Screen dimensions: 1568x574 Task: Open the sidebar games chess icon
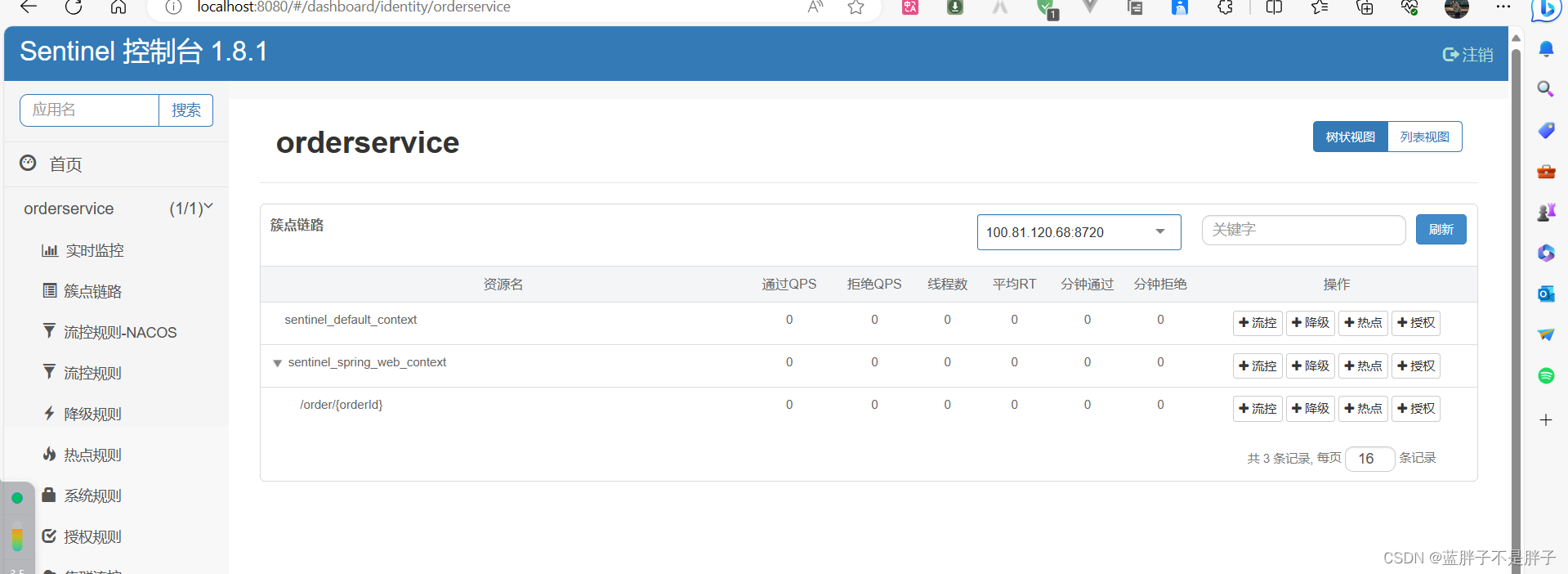[1546, 212]
